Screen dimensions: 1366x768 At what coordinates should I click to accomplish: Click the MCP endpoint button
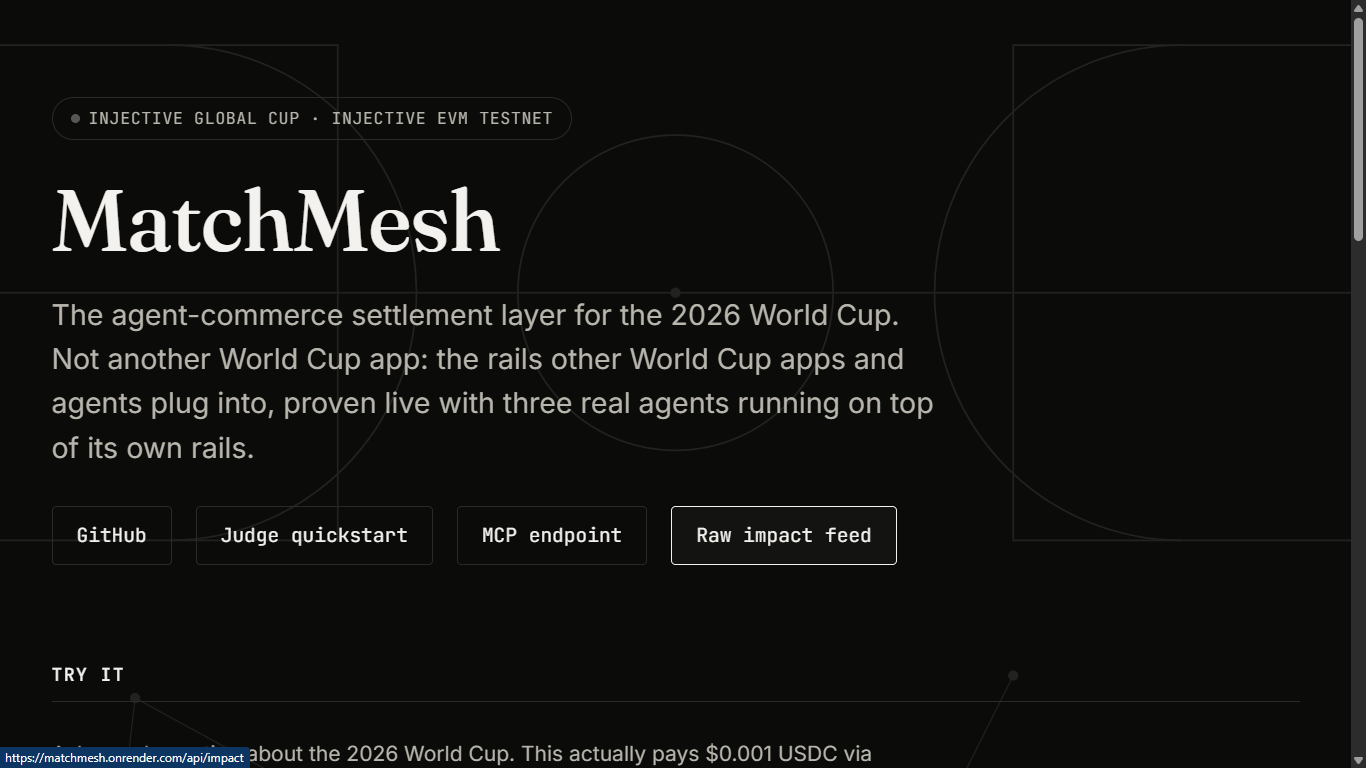click(x=552, y=535)
